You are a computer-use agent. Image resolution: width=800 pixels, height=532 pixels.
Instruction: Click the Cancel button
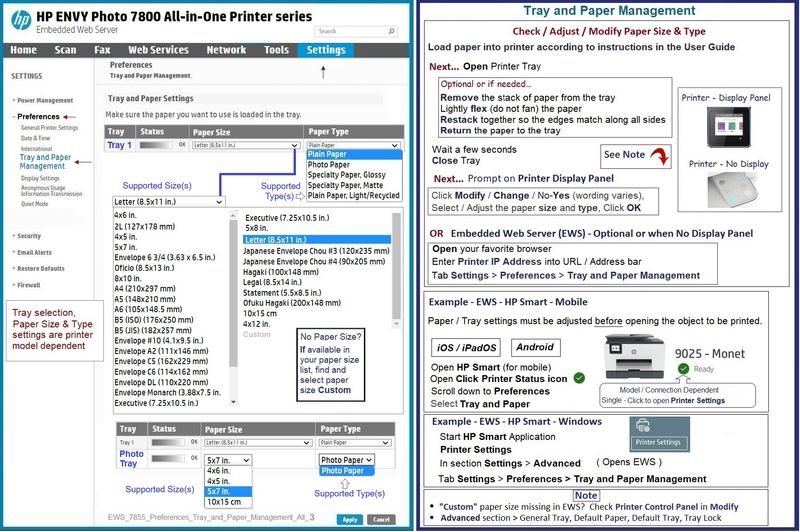click(x=381, y=520)
